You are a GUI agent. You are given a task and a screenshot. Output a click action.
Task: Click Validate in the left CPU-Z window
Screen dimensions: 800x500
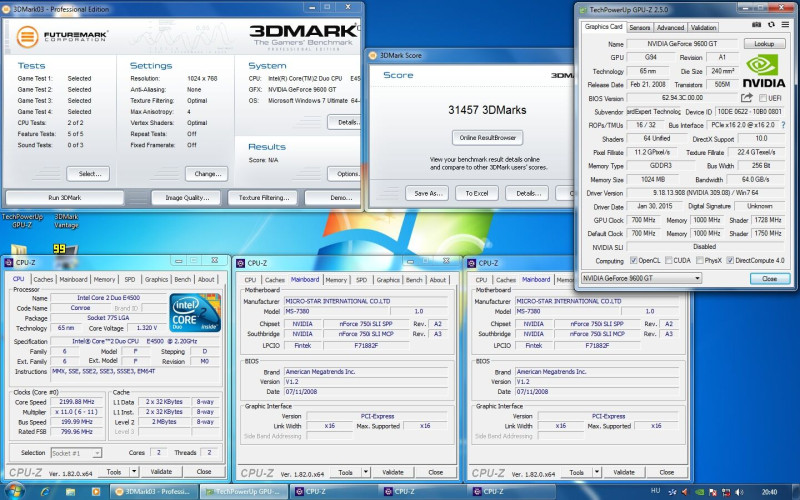(161, 472)
